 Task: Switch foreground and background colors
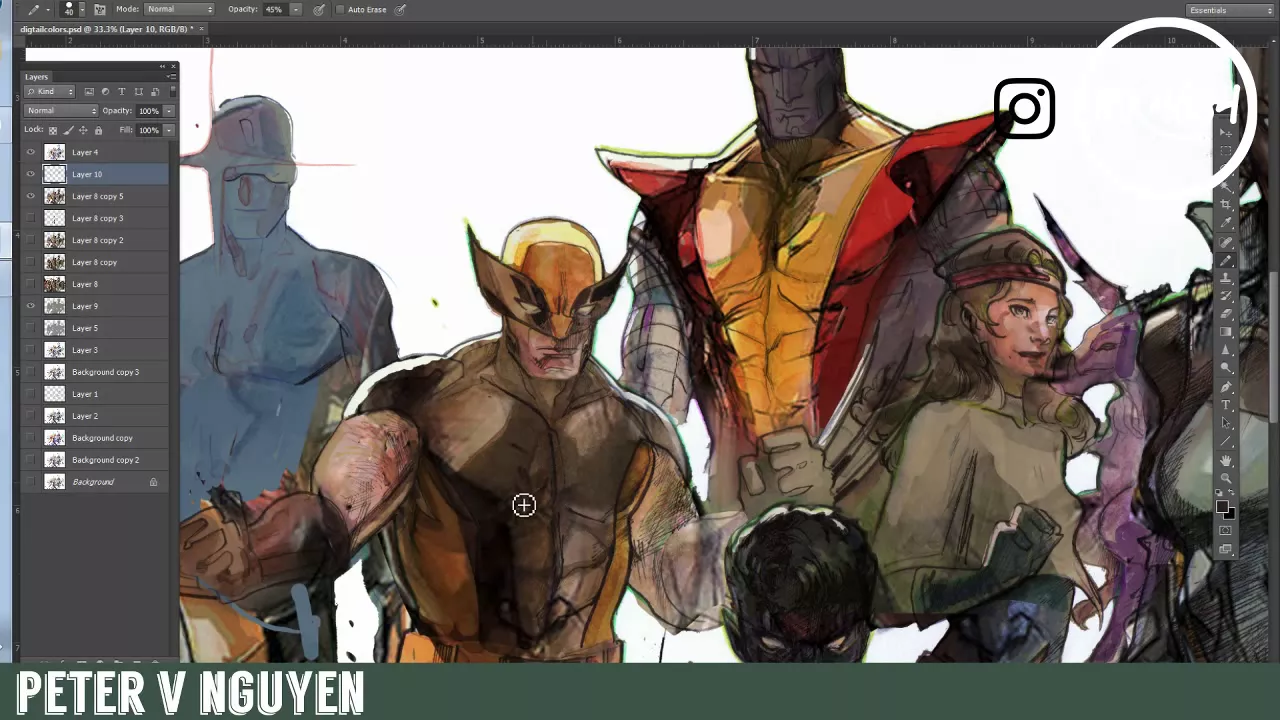tap(1231, 492)
